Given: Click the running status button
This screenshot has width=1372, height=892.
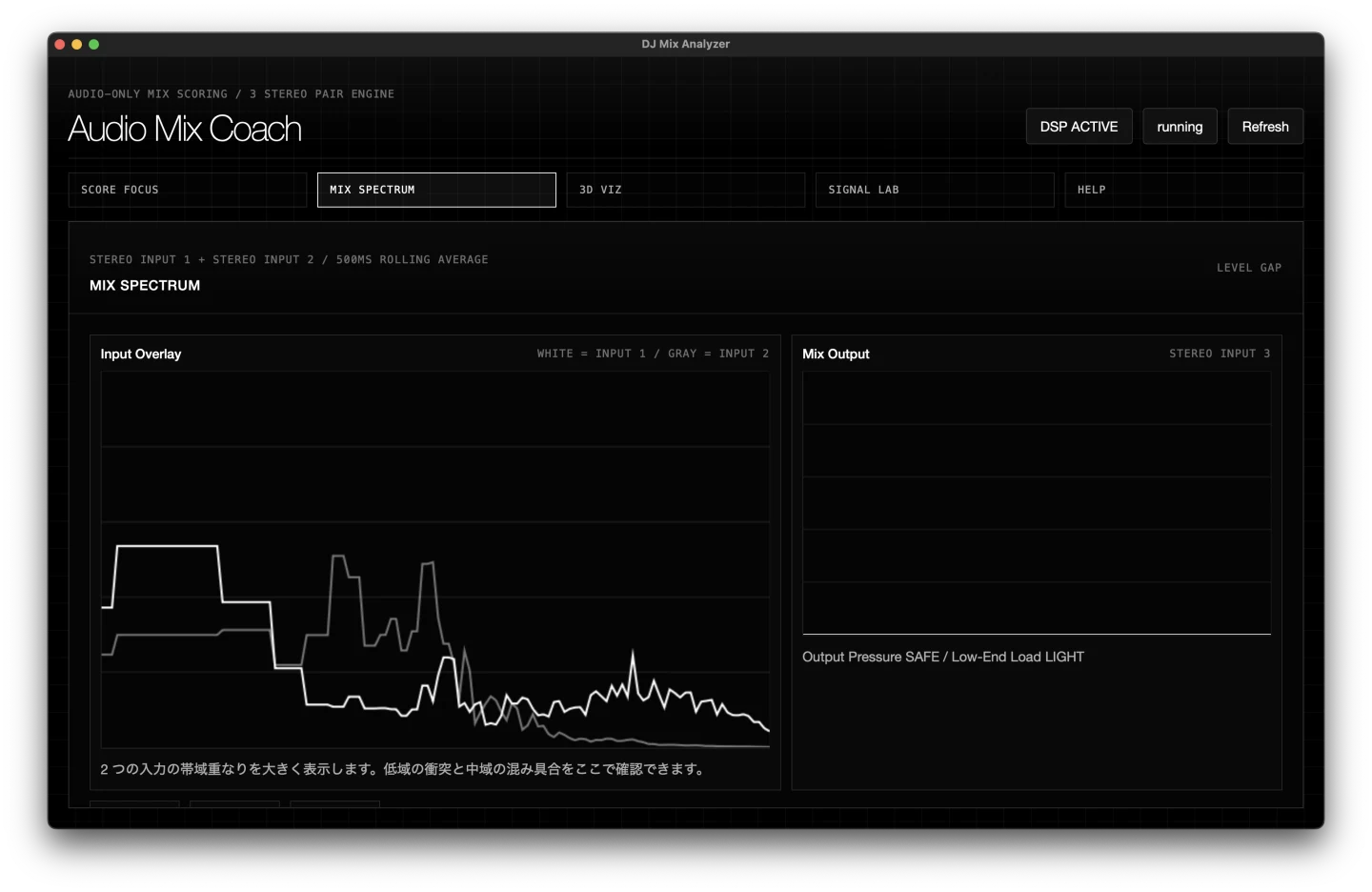Looking at the screenshot, I should tap(1180, 127).
